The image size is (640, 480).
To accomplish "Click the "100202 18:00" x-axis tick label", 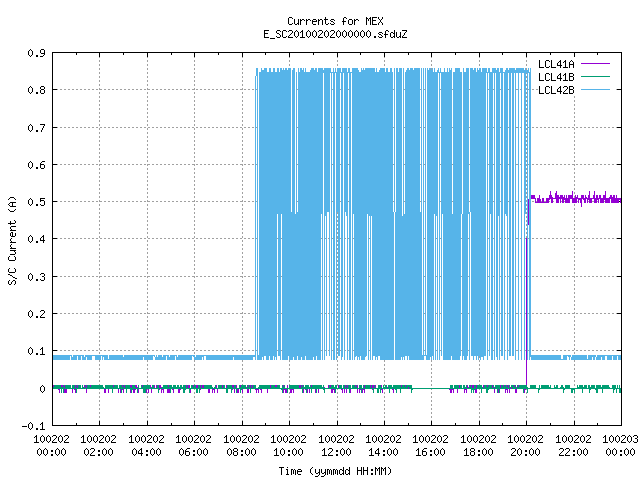I will pos(478,446).
